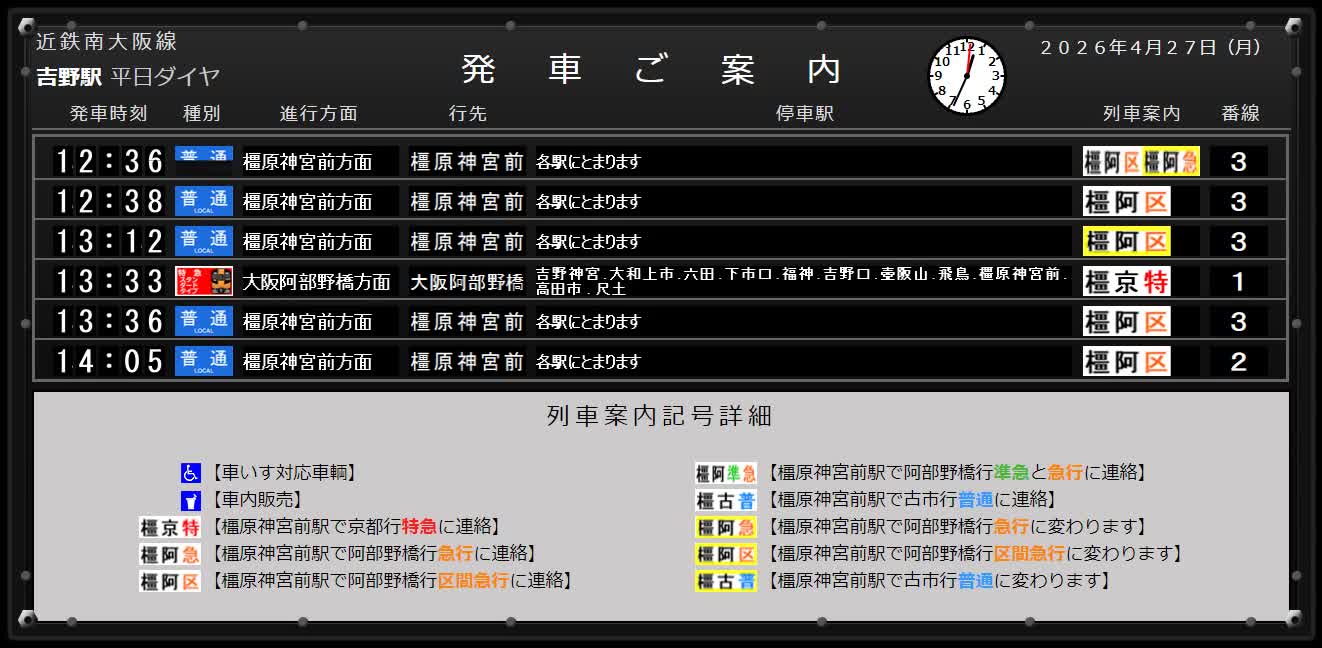Click the 橿京特 connection badge on the 13:33 train
1322x648 pixels.
coord(1126,282)
